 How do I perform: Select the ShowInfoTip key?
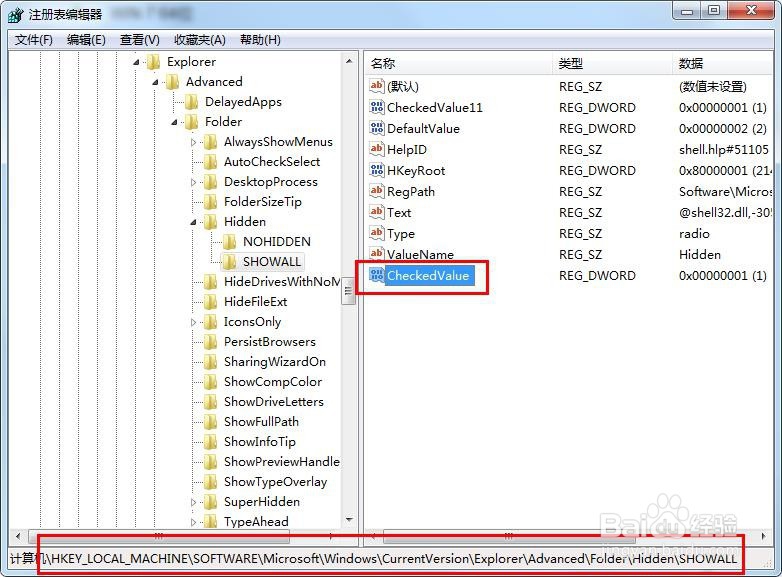[260, 442]
